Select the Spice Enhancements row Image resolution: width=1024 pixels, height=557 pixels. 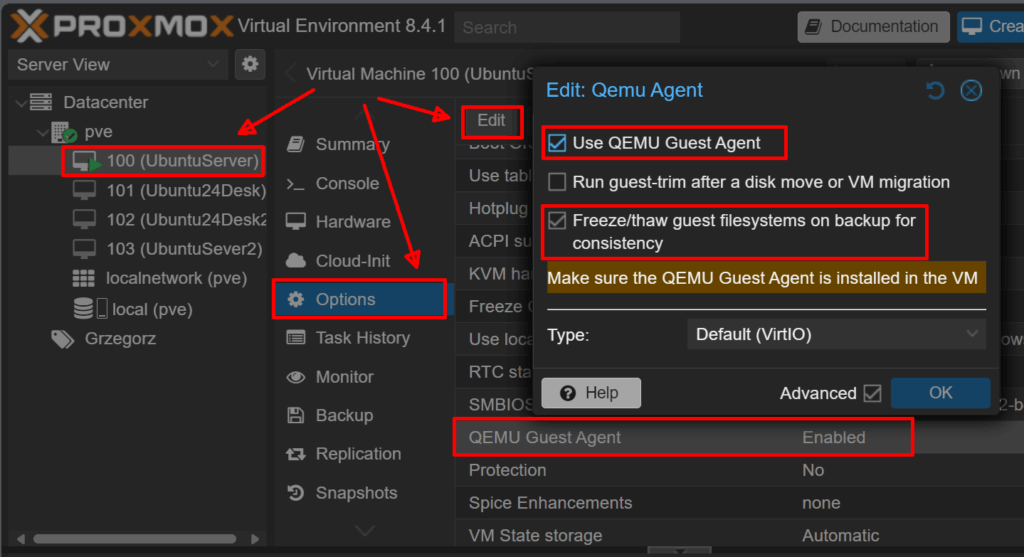pos(739,503)
